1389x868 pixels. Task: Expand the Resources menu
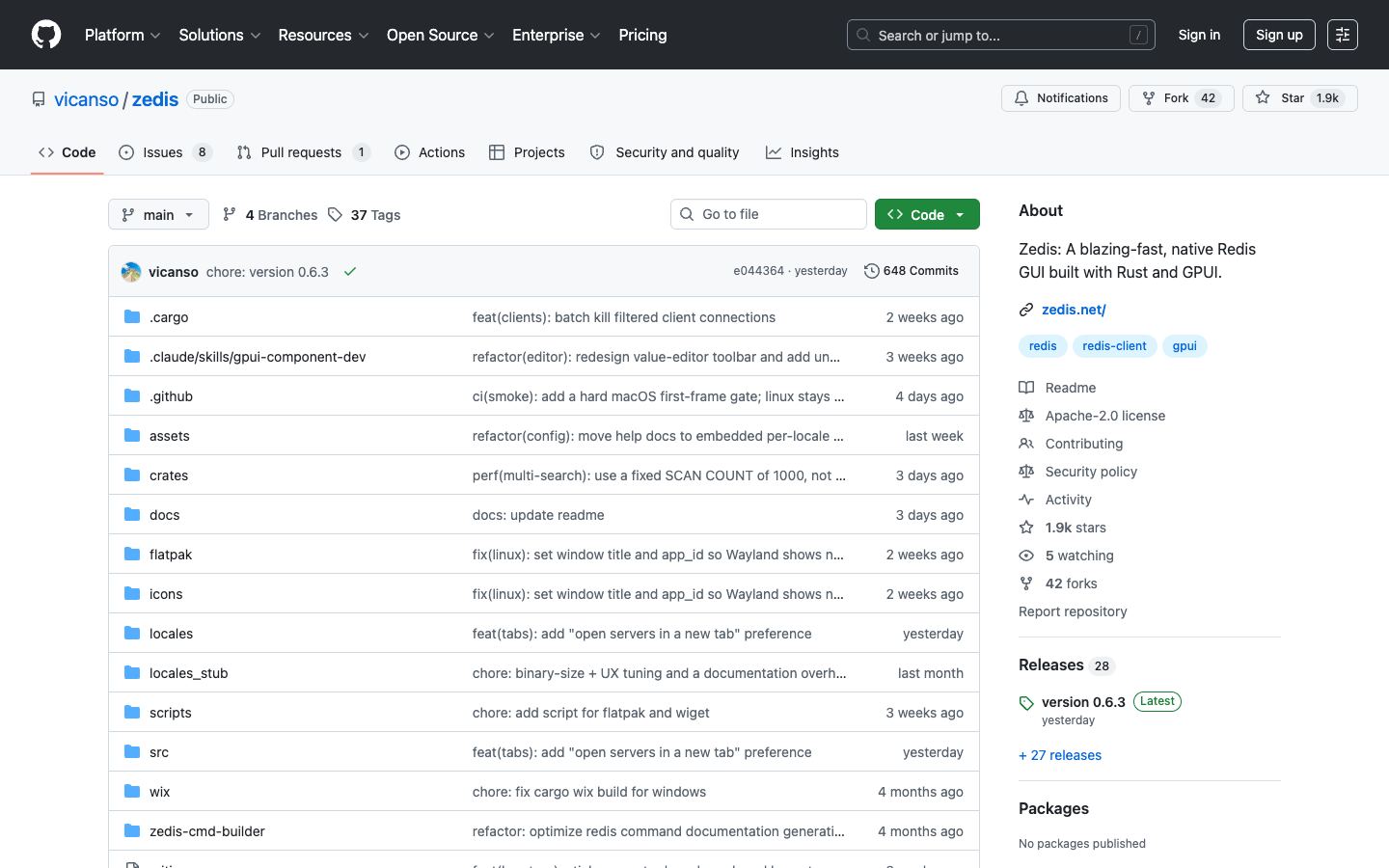323,35
